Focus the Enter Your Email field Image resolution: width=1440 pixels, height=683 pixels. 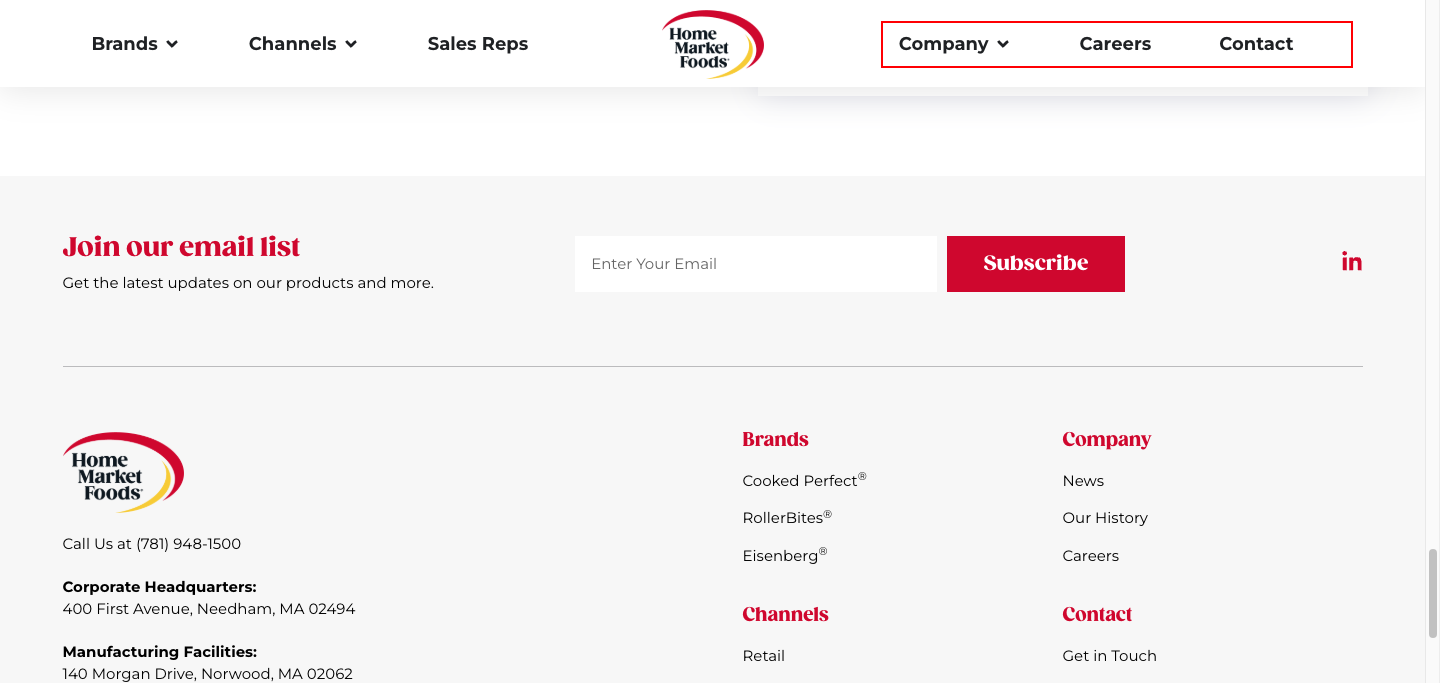755,264
